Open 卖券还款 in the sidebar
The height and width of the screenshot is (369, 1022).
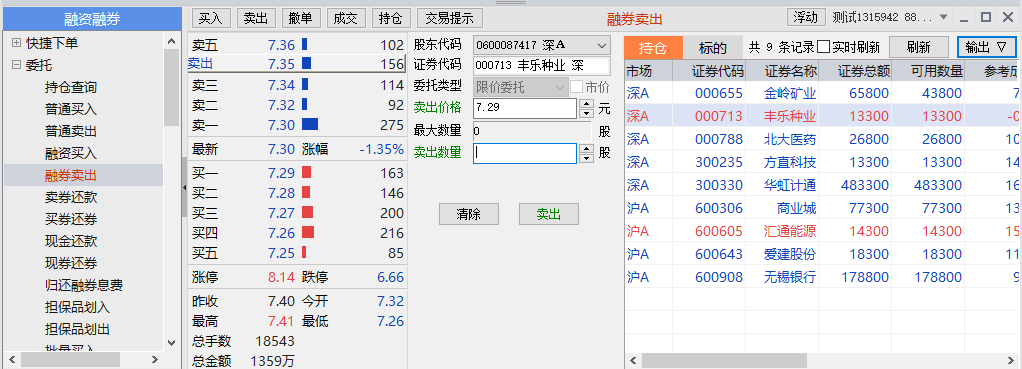point(71,197)
